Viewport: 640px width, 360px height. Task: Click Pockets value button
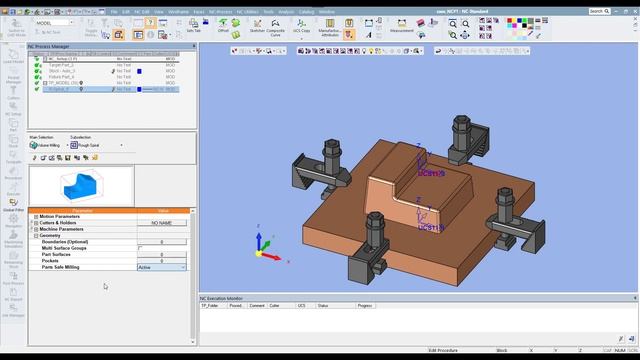point(162,260)
